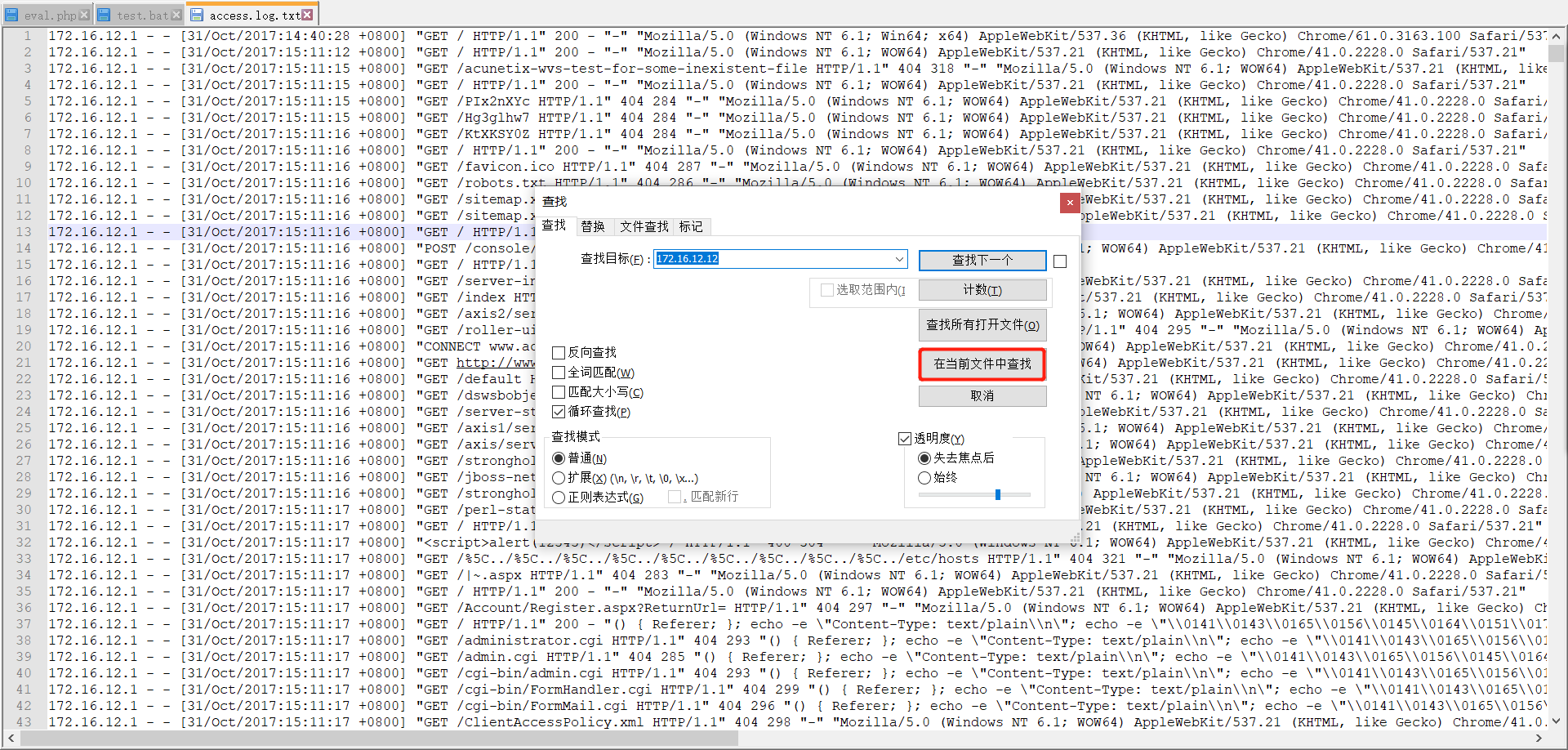Open the 替换 tab in the dialog
The height and width of the screenshot is (750, 1568).
593,226
